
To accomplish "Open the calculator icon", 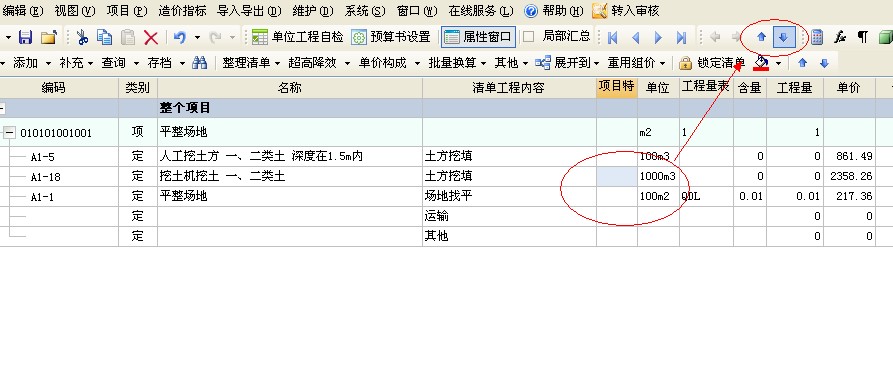I will (x=817, y=38).
